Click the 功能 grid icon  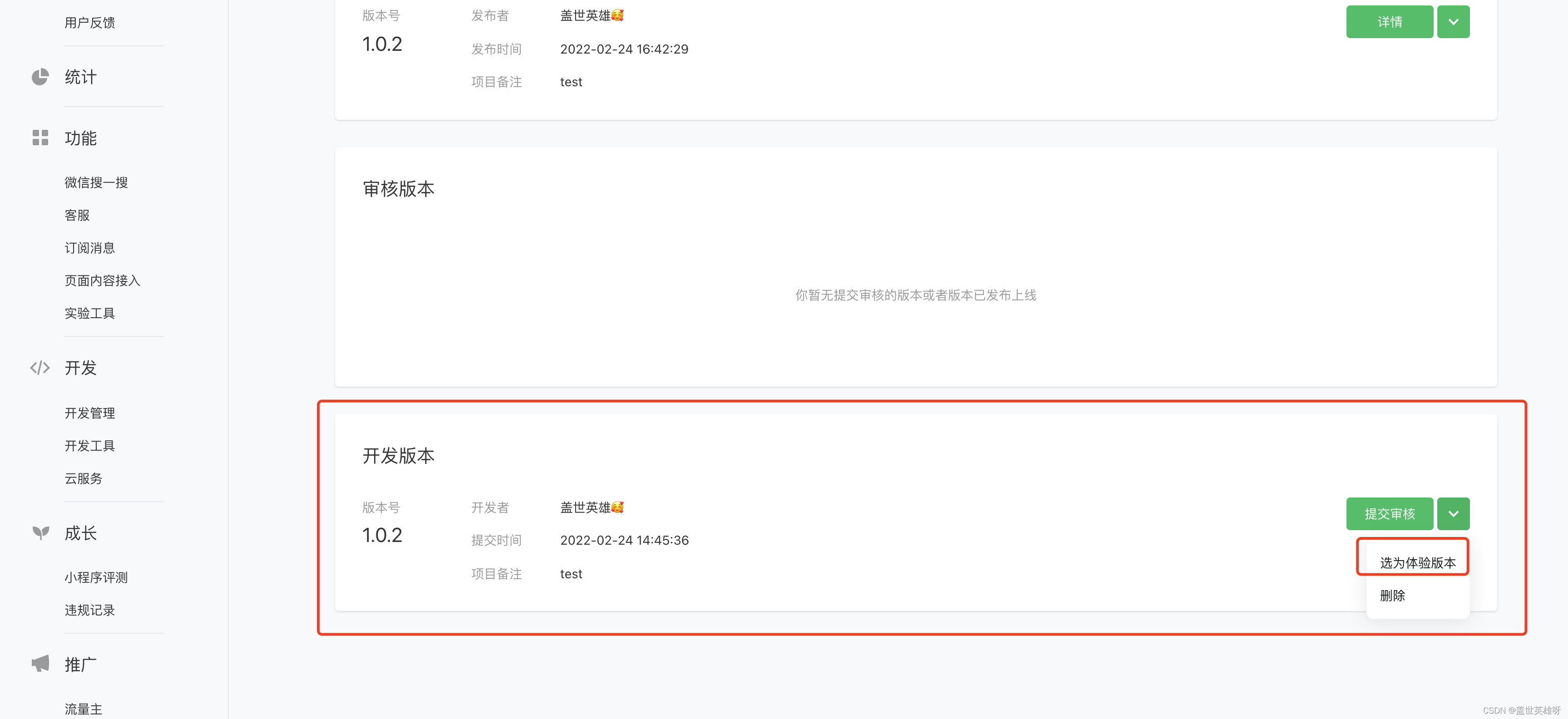click(40, 138)
